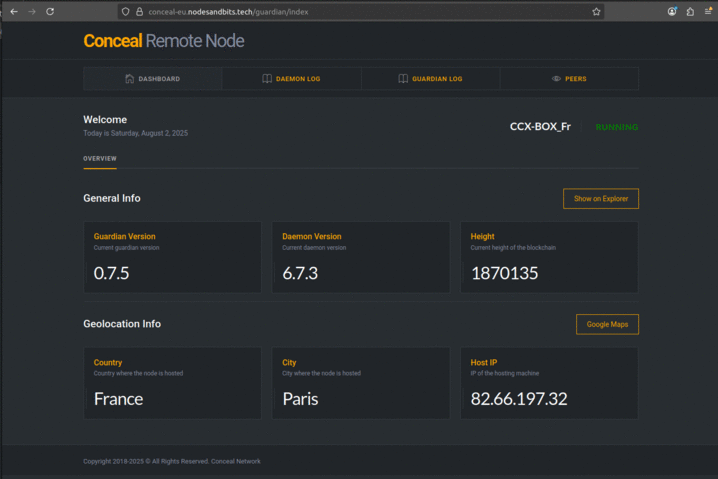This screenshot has width=718, height=479.
Task: Bookmark this page with the star icon
Action: (596, 11)
